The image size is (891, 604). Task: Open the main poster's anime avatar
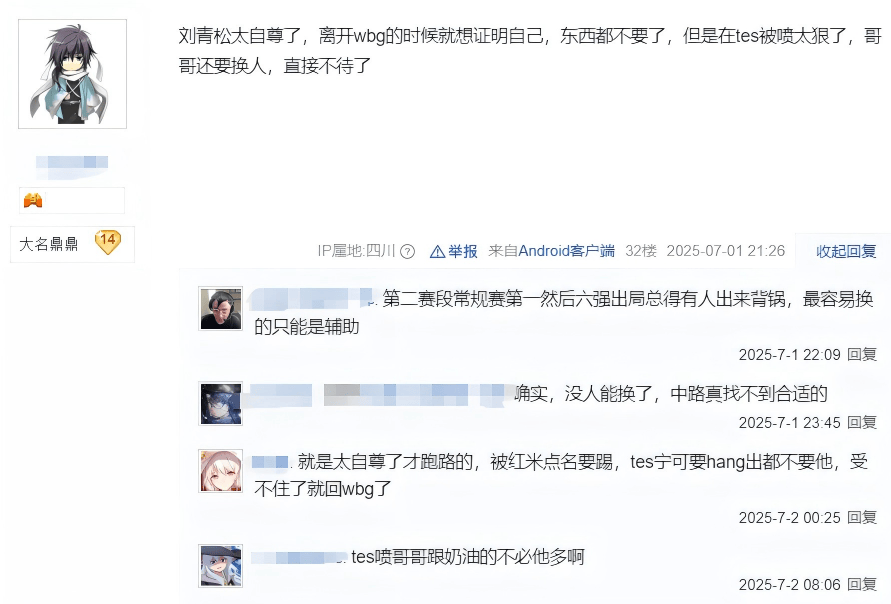(x=72, y=74)
